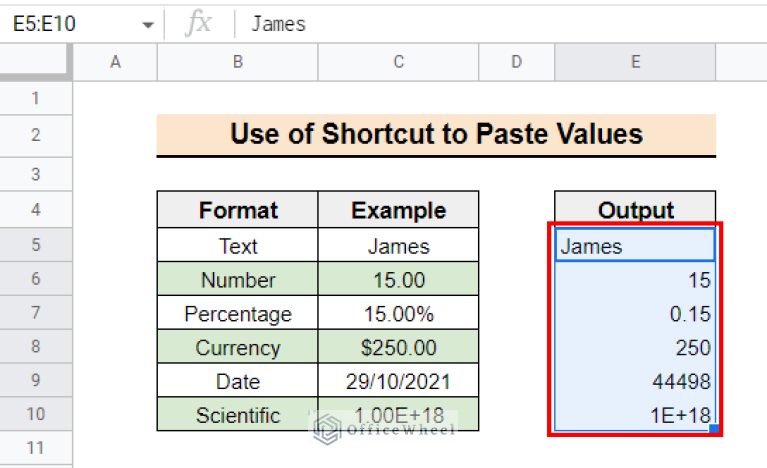The width and height of the screenshot is (767, 468).
Task: Select row 5 header
Action: click(x=36, y=246)
